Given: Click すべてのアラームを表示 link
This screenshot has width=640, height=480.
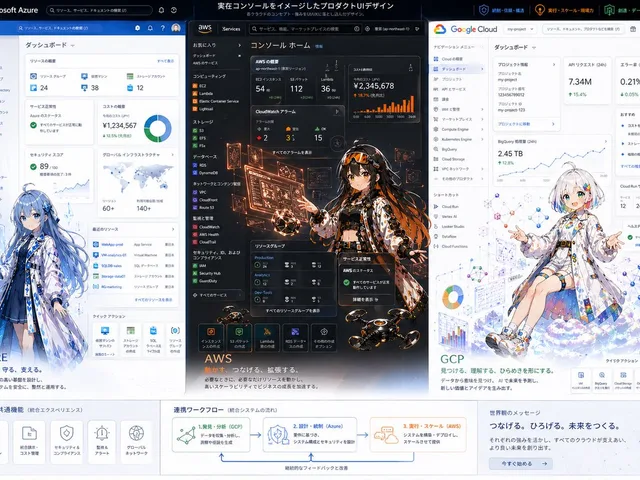Looking at the screenshot, I should pos(292,152).
